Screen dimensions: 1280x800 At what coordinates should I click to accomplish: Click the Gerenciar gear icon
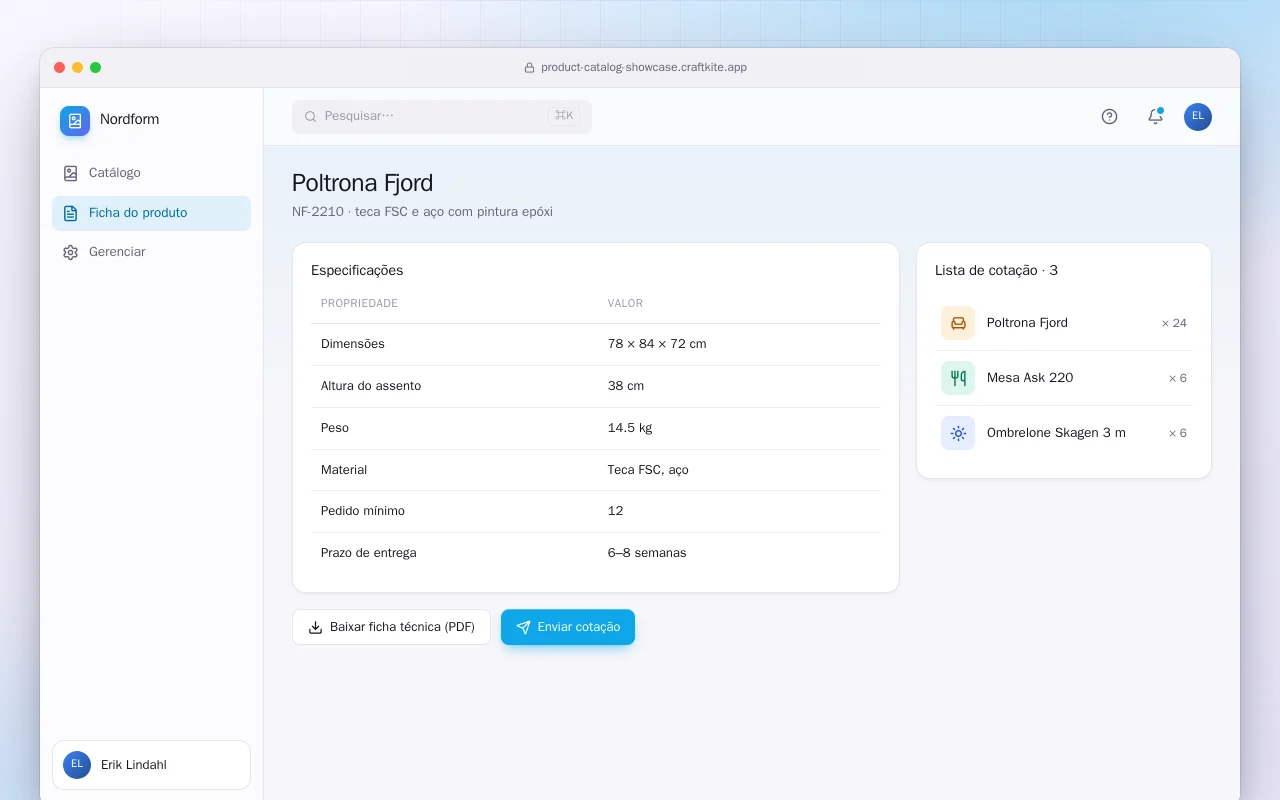click(x=70, y=252)
